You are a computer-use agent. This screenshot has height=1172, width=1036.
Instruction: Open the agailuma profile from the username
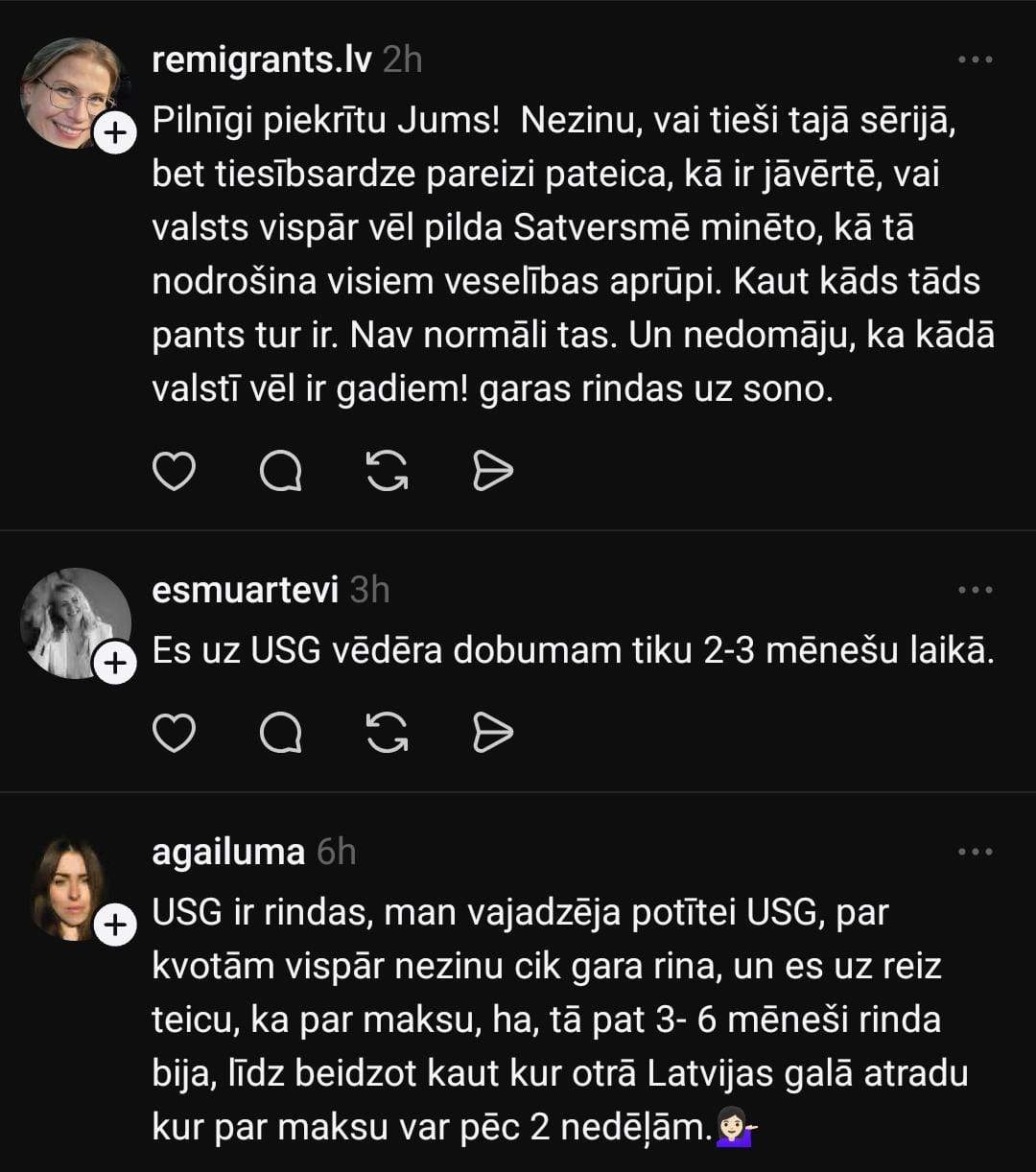[228, 852]
